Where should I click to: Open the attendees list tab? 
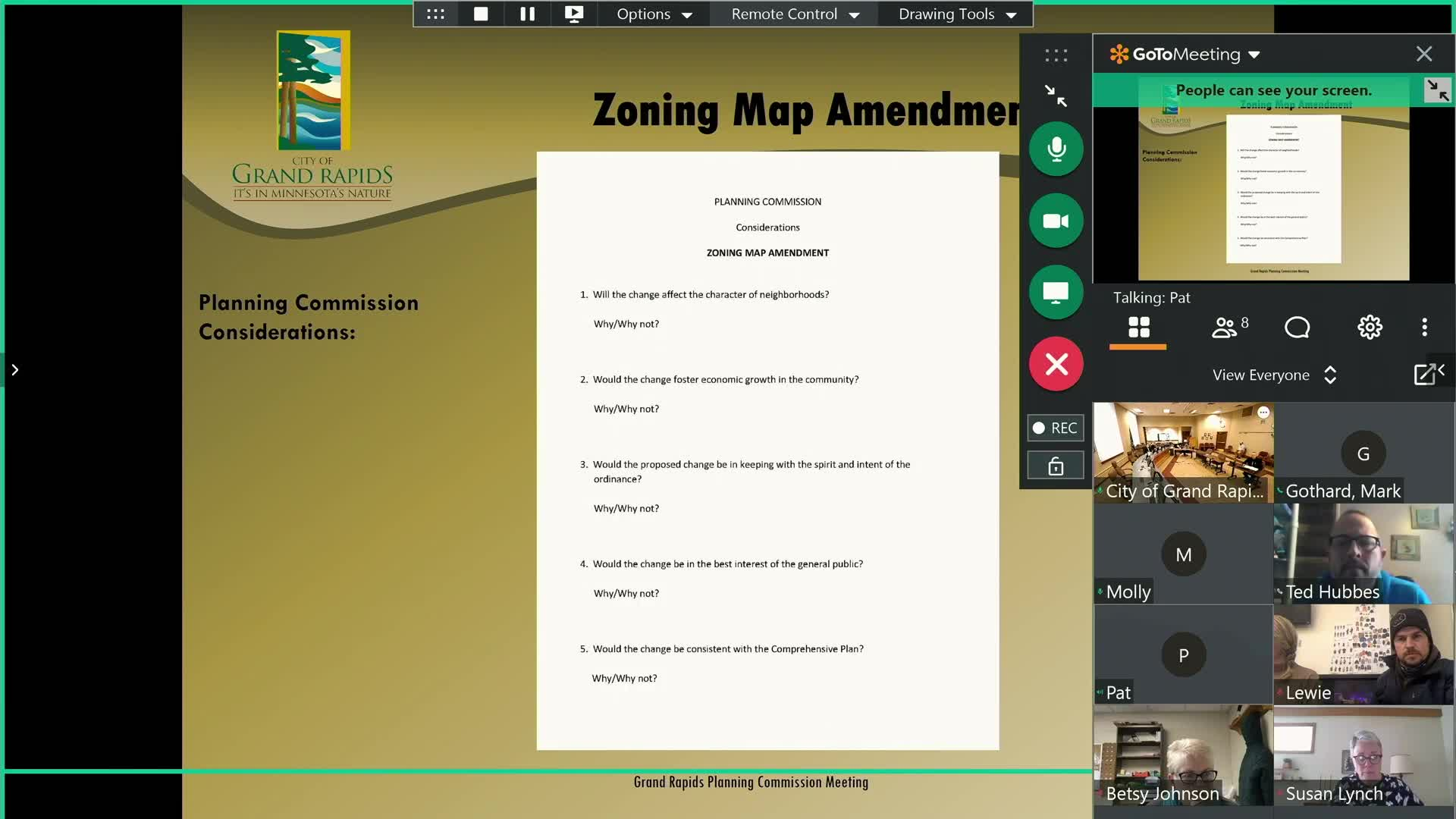[x=1229, y=327]
